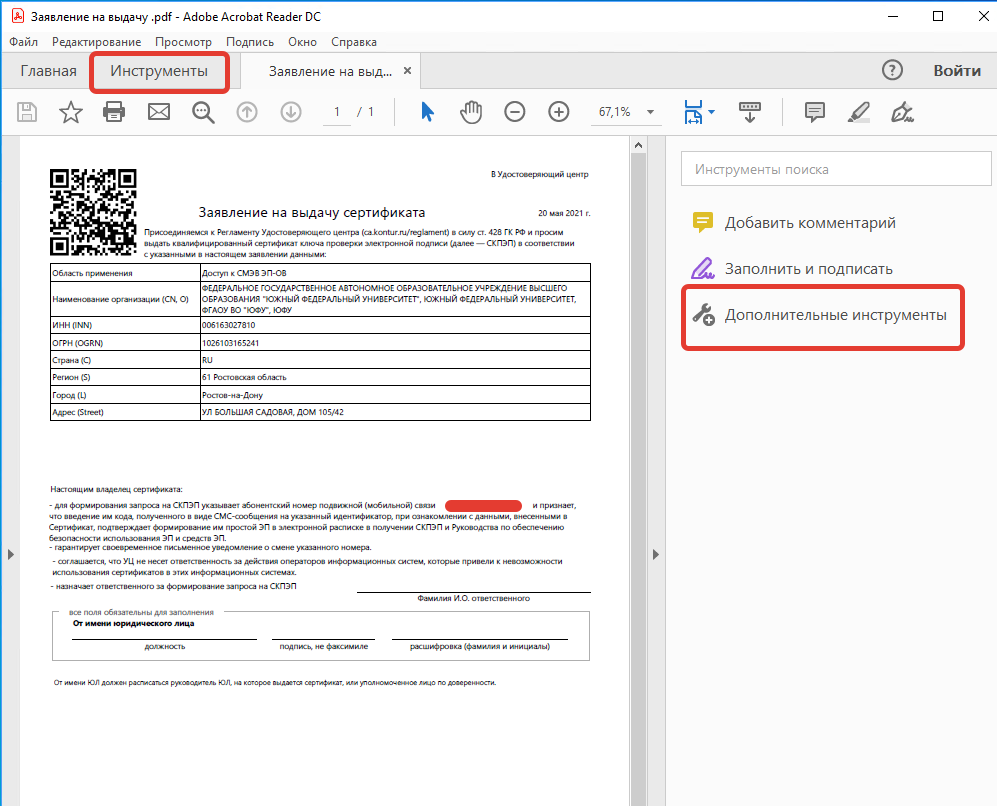Select the Highlight text pen tool

coord(859,113)
